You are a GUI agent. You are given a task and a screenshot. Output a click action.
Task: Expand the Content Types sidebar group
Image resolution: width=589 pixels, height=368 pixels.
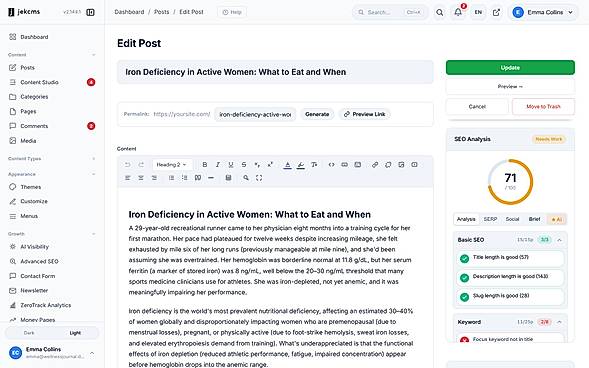coord(94,159)
